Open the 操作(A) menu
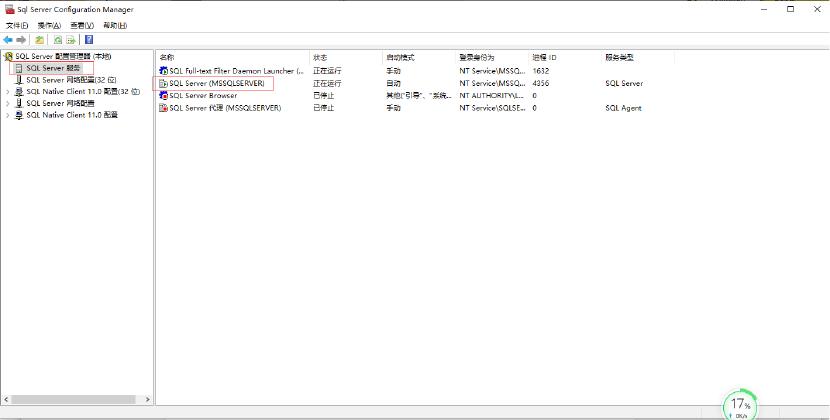The image size is (830, 420). pos(49,25)
